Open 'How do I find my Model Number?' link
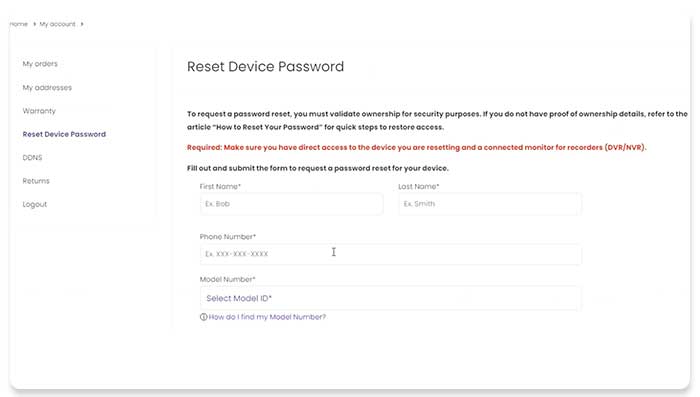This screenshot has width=700, height=397. click(267, 317)
